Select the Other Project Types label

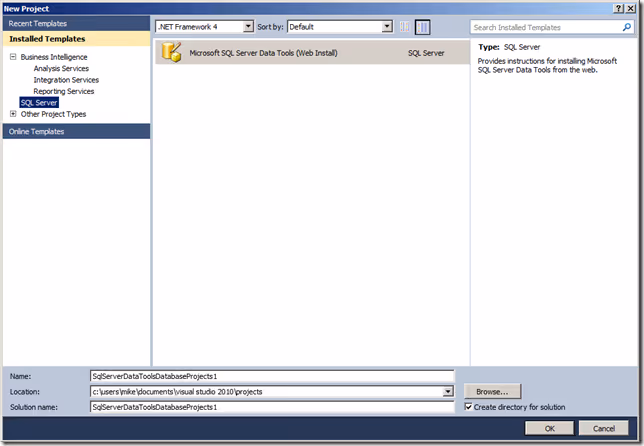pos(53,114)
